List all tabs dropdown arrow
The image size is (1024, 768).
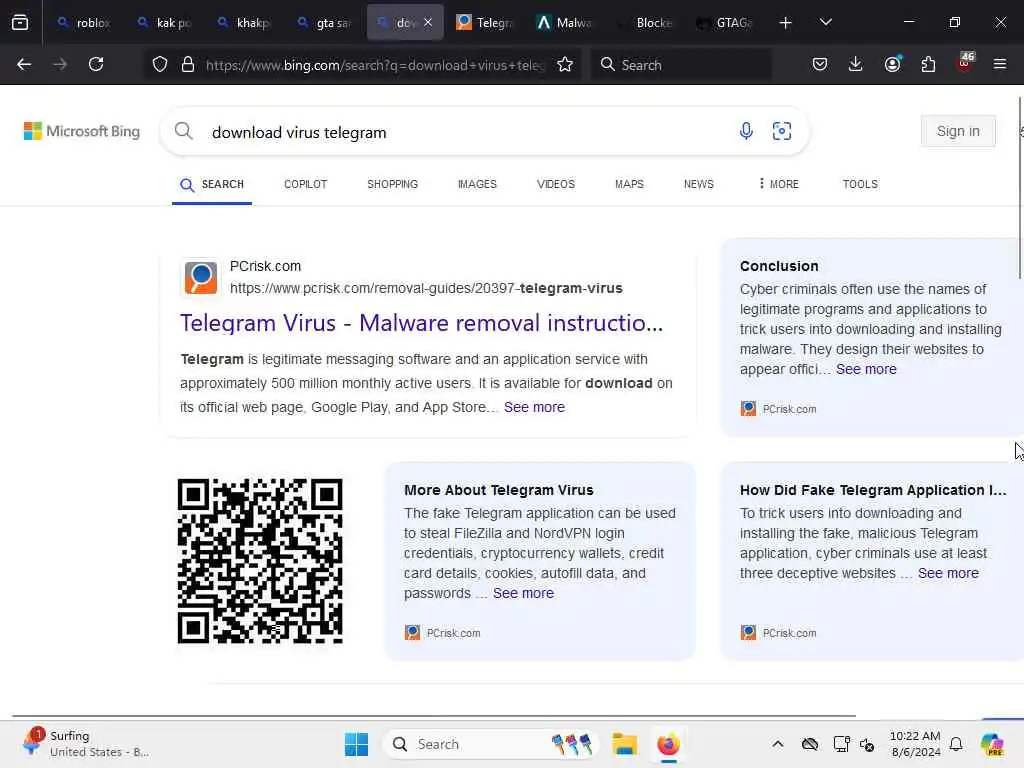point(826,23)
